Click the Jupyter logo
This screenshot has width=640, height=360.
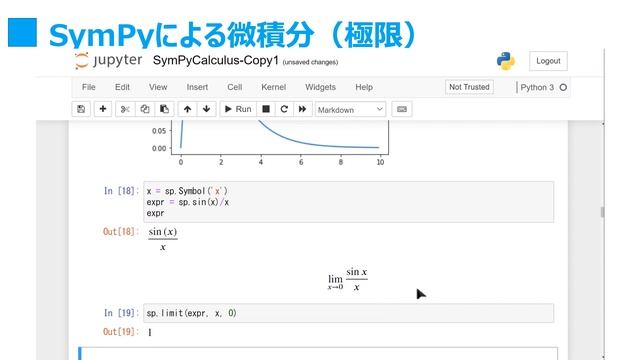tap(109, 60)
